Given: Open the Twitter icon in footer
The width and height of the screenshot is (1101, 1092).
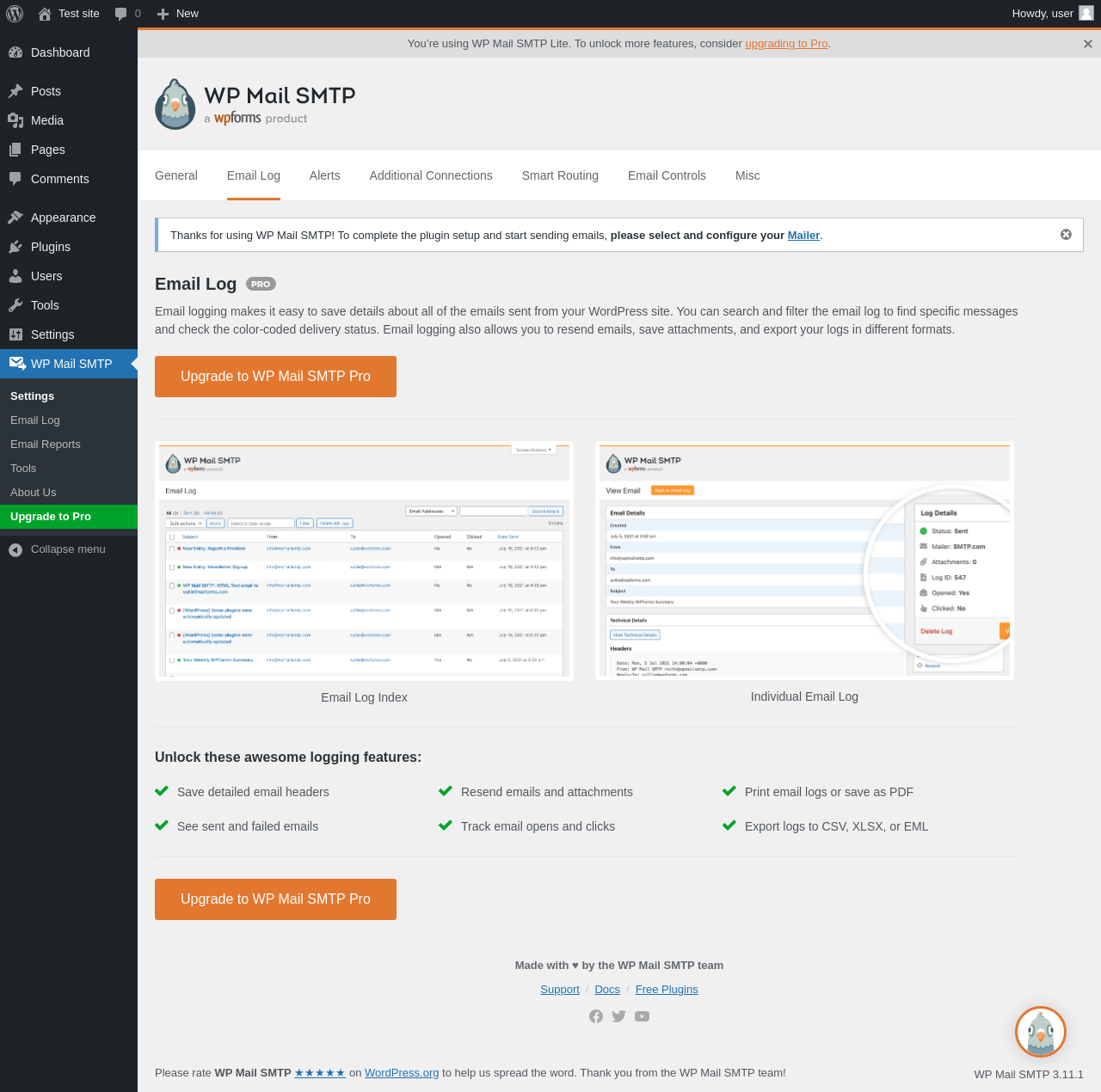Looking at the screenshot, I should point(618,1016).
